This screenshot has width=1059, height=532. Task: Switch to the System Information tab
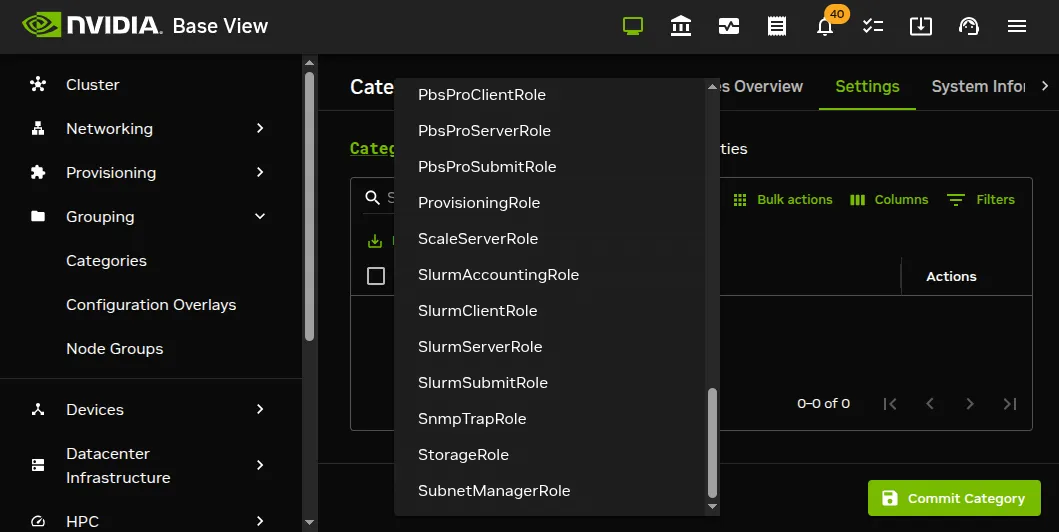coord(978,86)
